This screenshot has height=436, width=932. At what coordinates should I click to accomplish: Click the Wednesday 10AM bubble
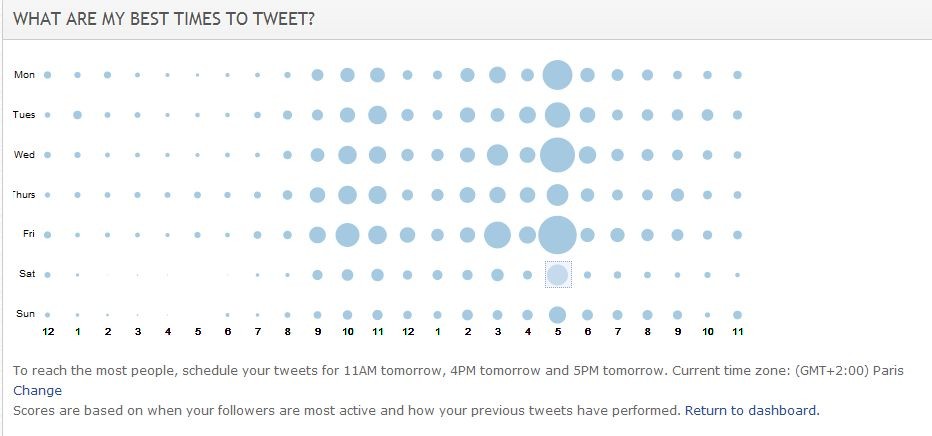[x=347, y=155]
